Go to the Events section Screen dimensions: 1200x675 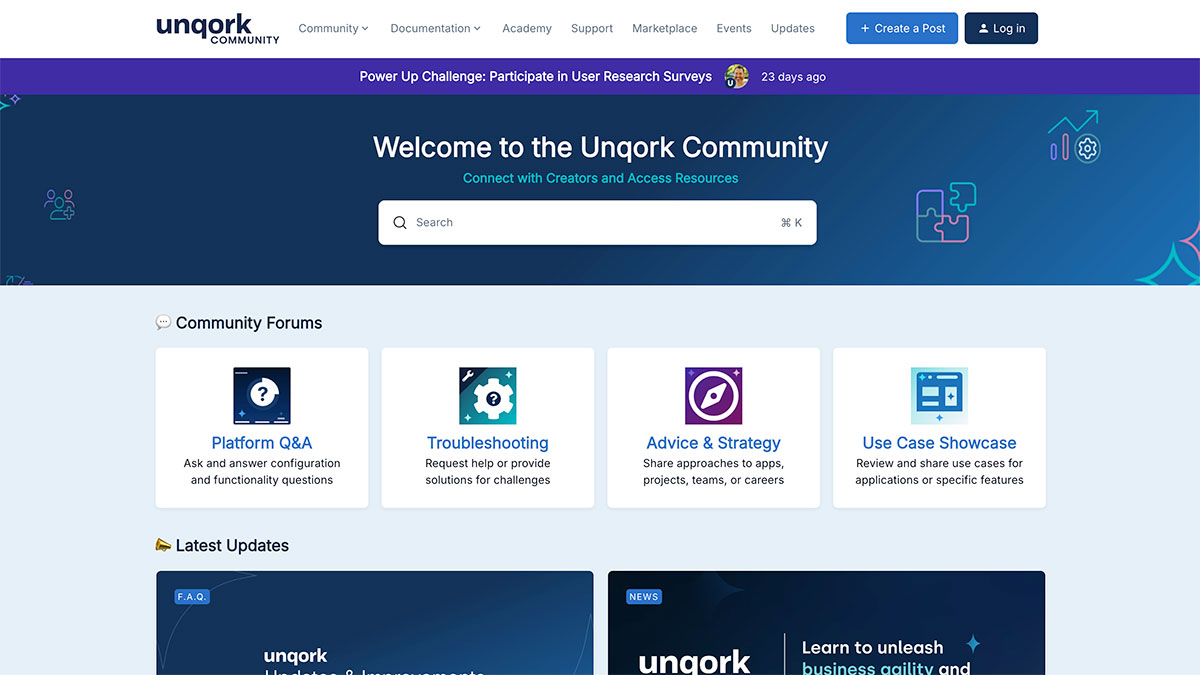click(x=734, y=28)
